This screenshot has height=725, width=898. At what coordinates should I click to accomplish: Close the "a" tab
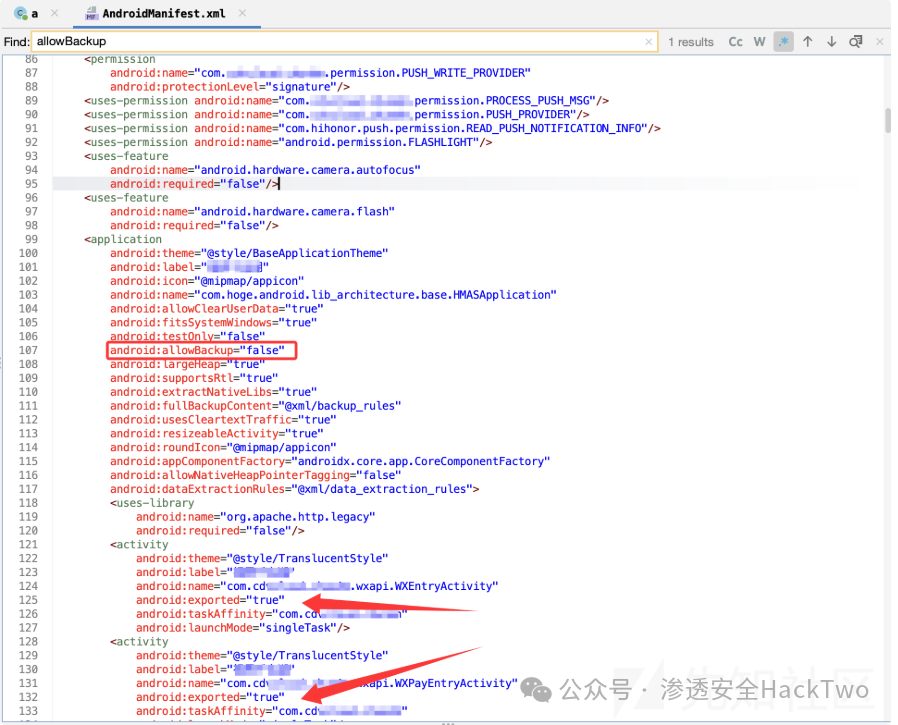pyautogui.click(x=54, y=13)
